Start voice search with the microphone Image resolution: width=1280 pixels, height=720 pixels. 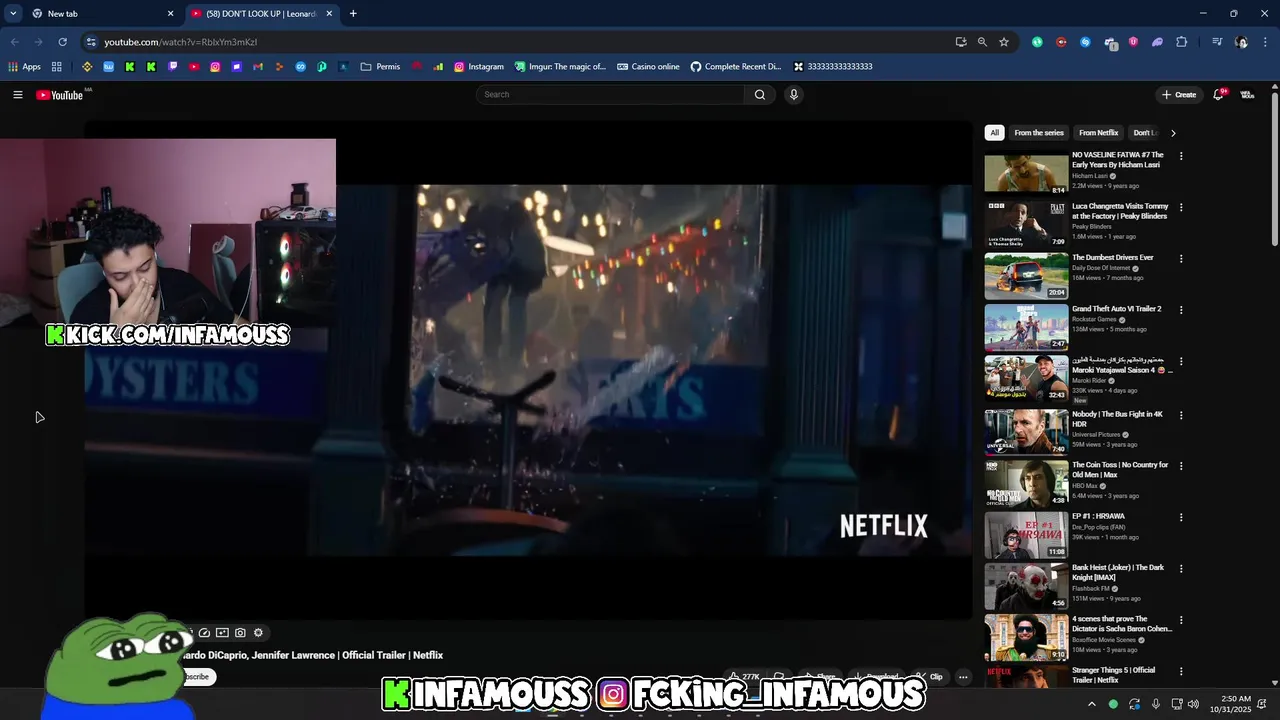(x=794, y=95)
